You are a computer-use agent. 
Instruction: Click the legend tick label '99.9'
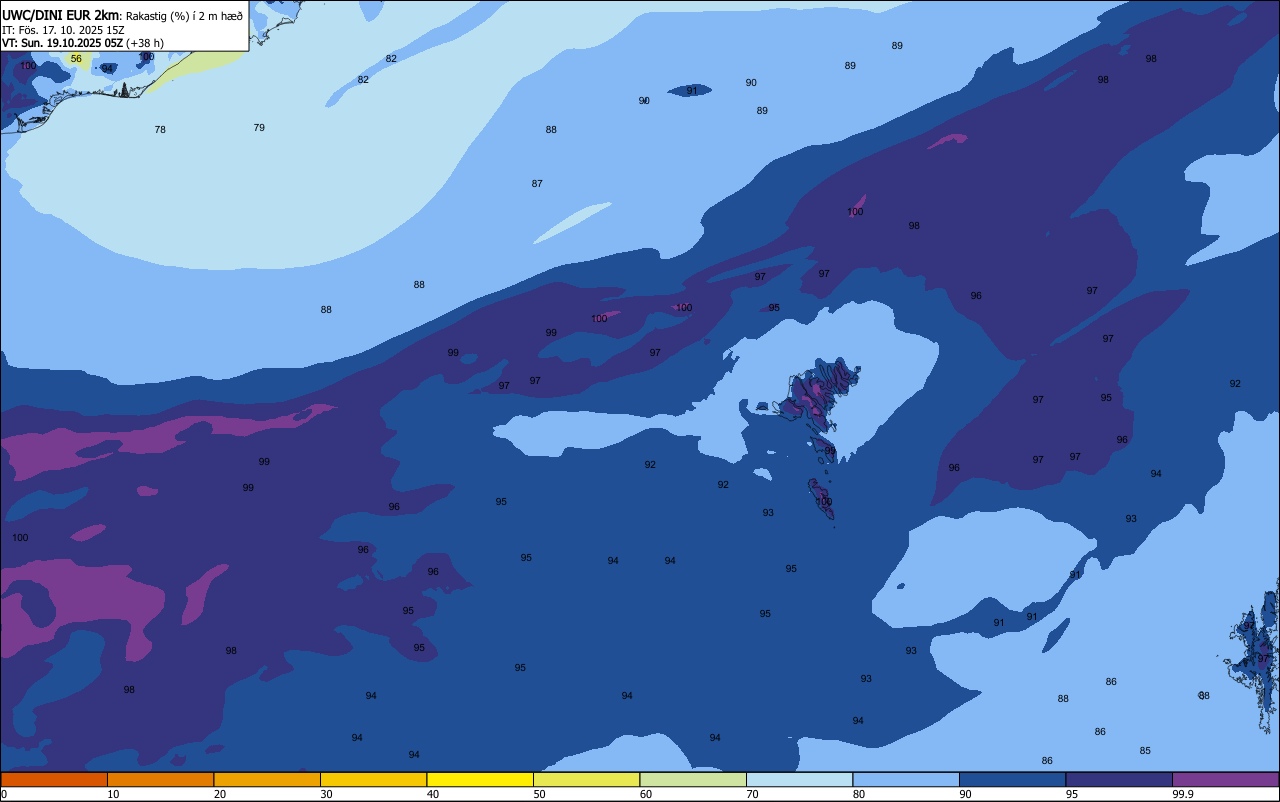coord(1183,794)
